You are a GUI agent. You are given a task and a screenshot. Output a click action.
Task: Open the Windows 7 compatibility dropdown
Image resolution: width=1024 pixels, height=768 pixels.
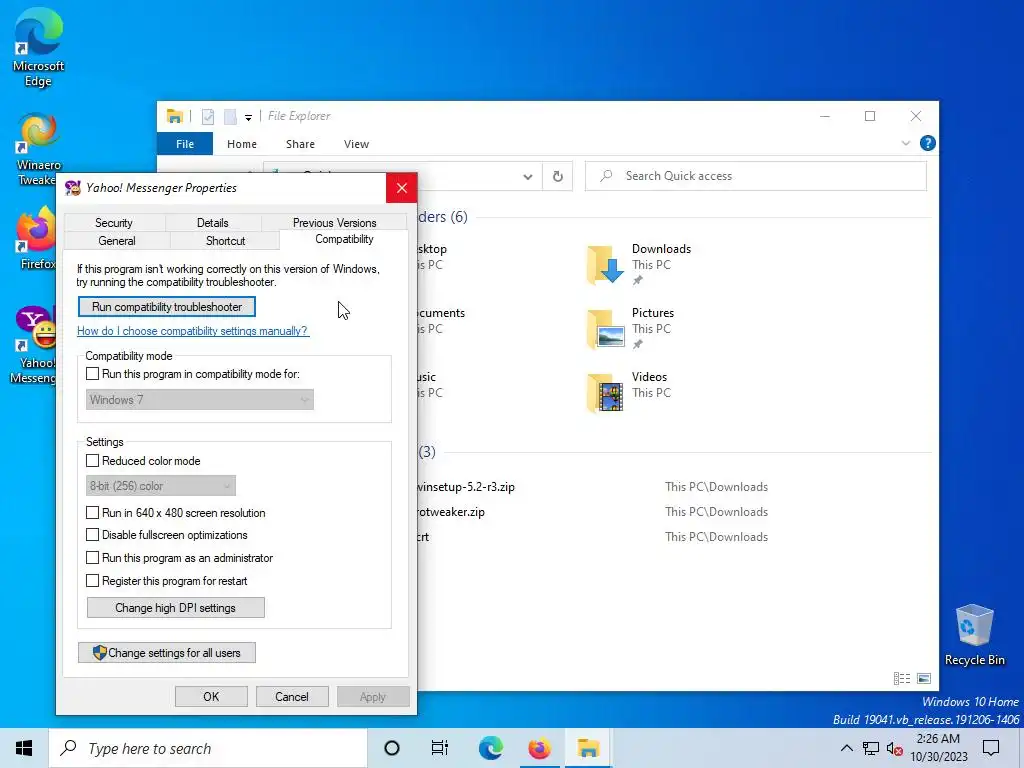coord(200,400)
